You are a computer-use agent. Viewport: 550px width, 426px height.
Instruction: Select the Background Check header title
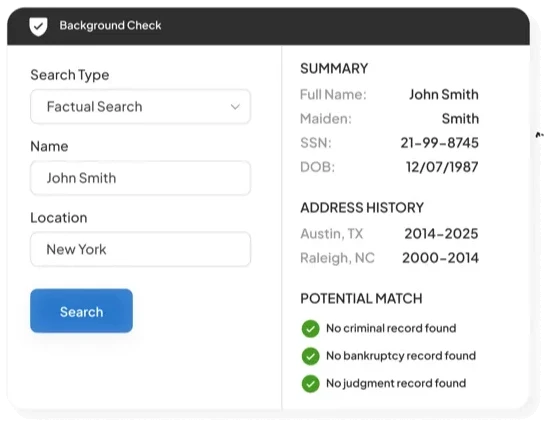click(x=110, y=26)
